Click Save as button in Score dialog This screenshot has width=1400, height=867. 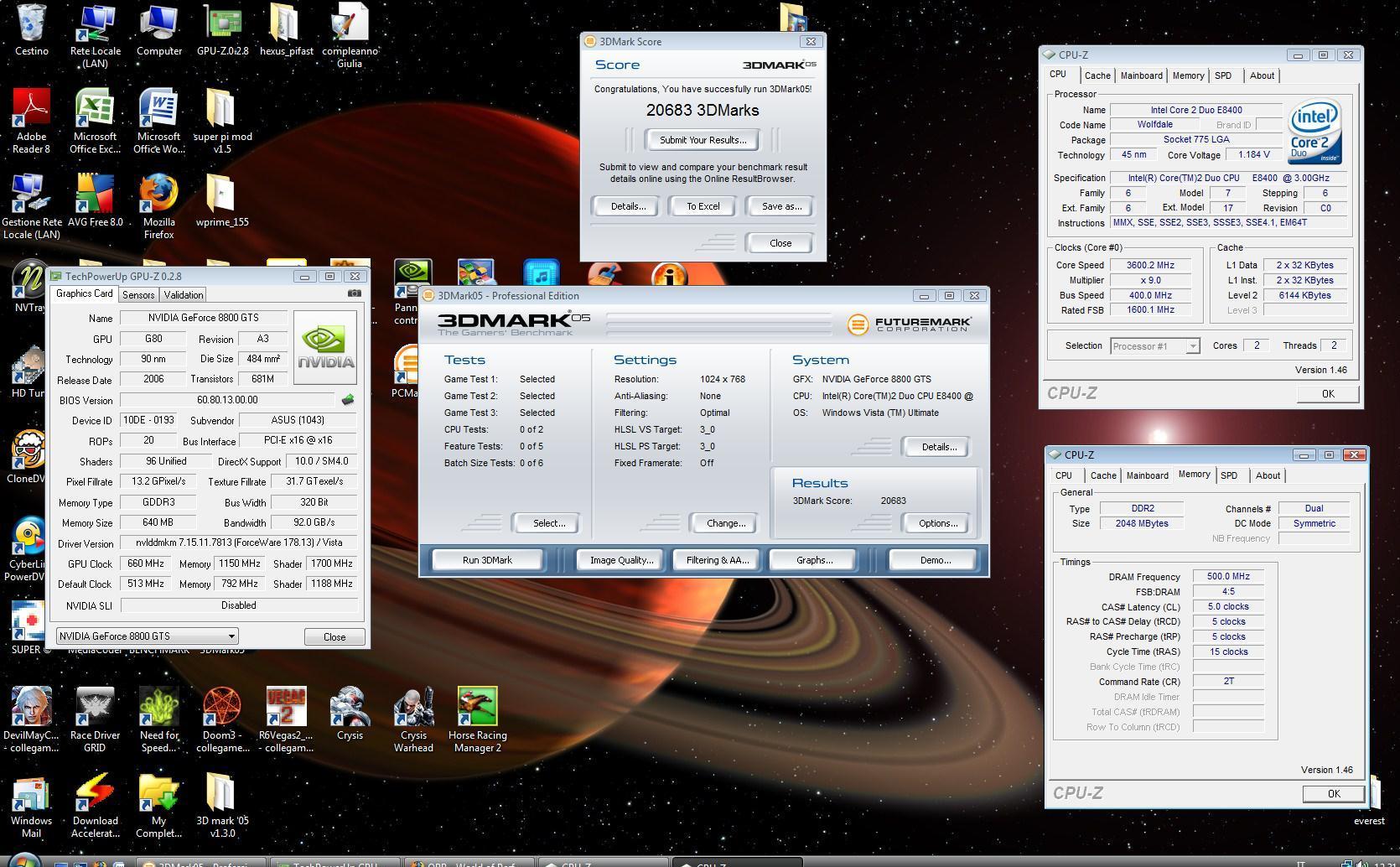click(781, 206)
